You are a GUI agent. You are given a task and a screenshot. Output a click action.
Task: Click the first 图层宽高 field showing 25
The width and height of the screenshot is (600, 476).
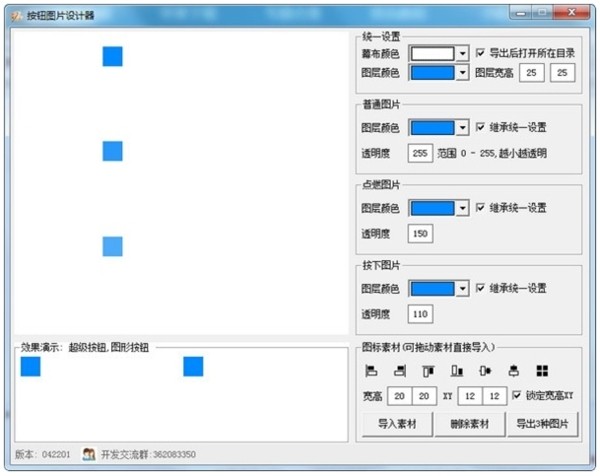pyautogui.click(x=532, y=73)
